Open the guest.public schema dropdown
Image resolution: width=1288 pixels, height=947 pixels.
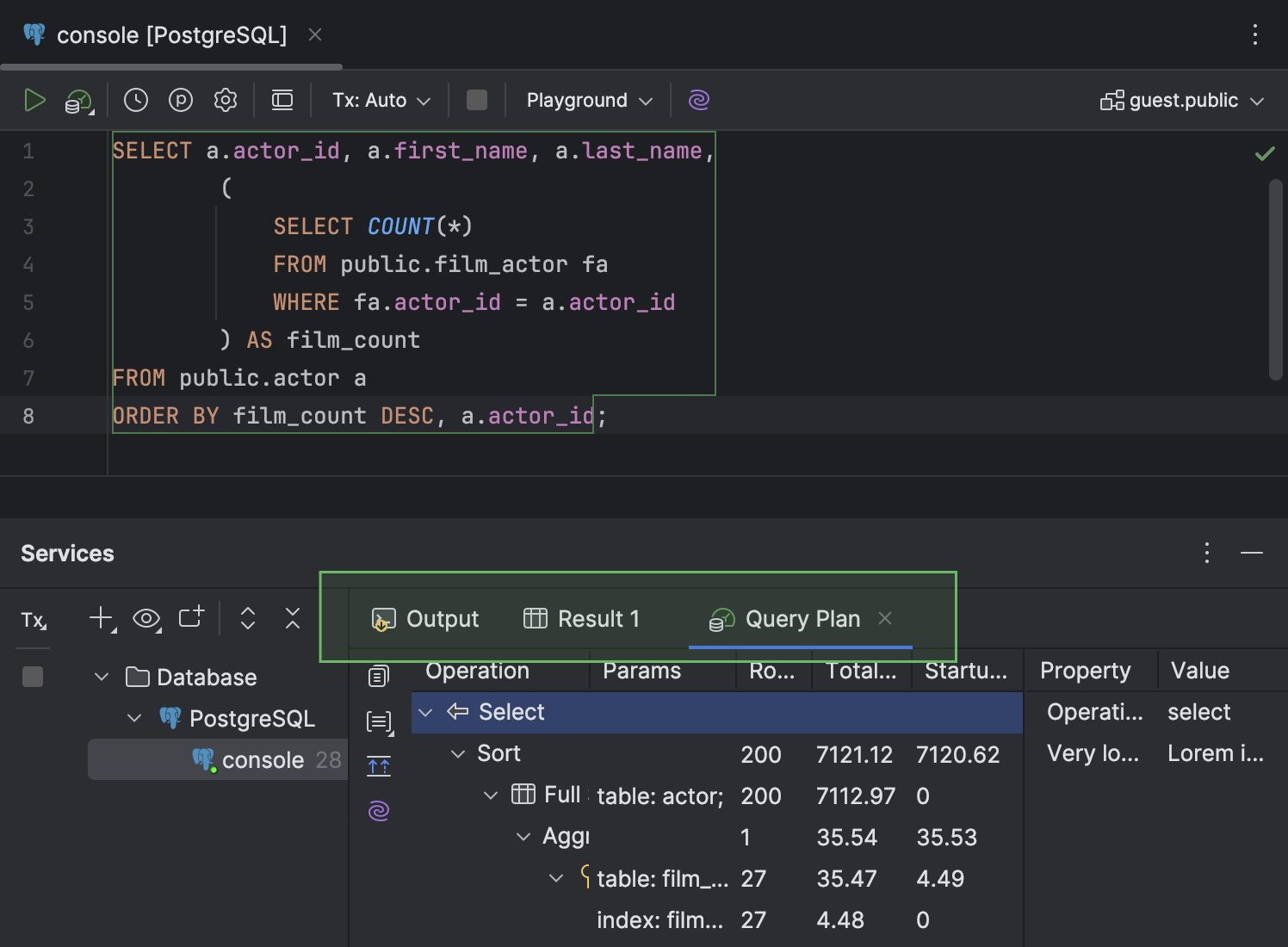[x=1182, y=101]
